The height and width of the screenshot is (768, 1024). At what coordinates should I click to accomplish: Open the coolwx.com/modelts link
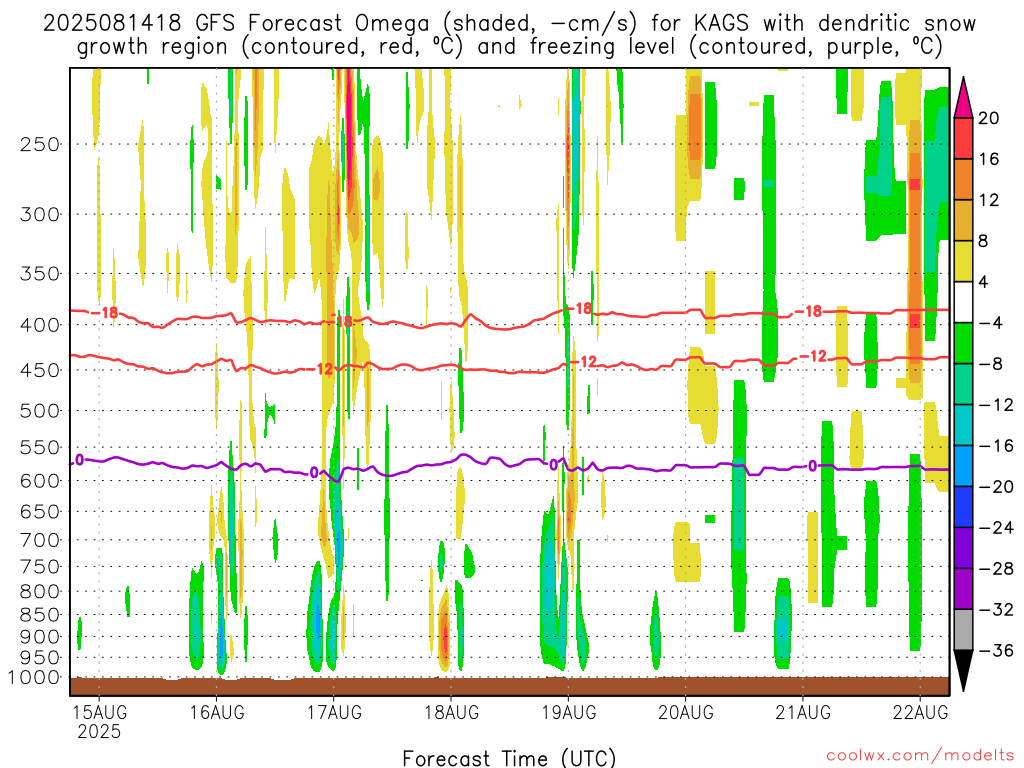(x=920, y=756)
